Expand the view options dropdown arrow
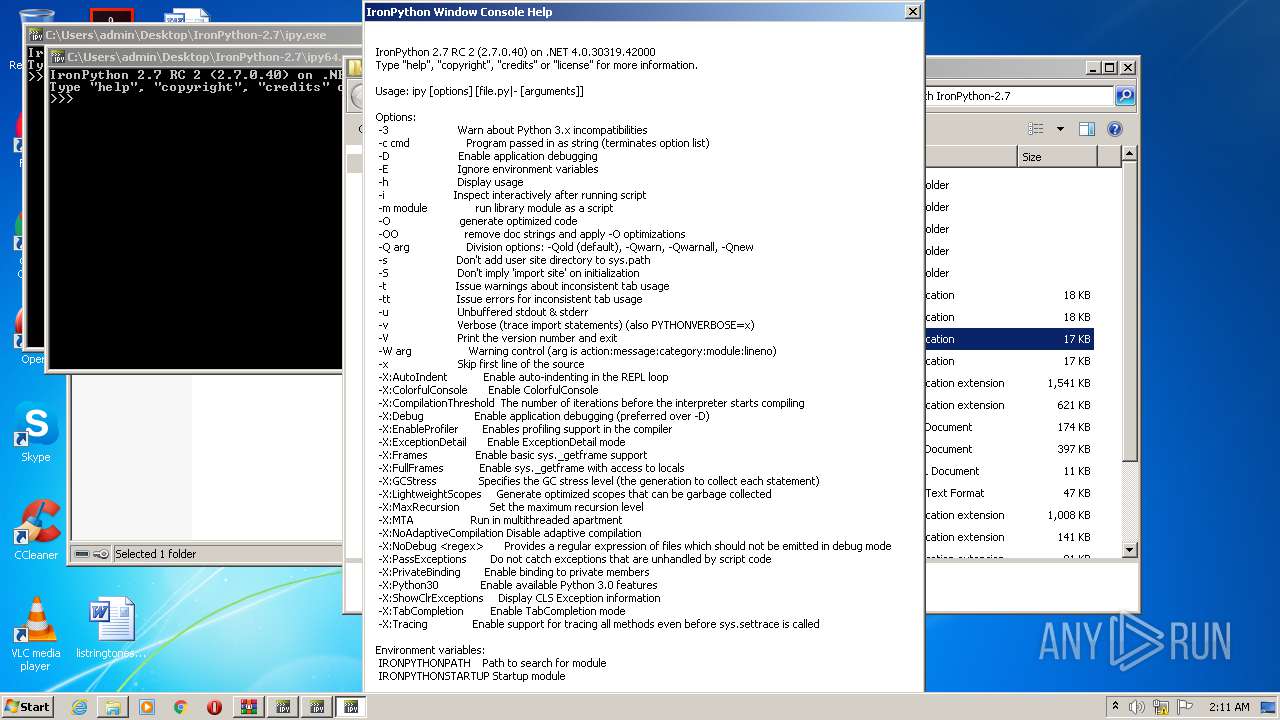Viewport: 1280px width, 720px height. [x=1060, y=129]
